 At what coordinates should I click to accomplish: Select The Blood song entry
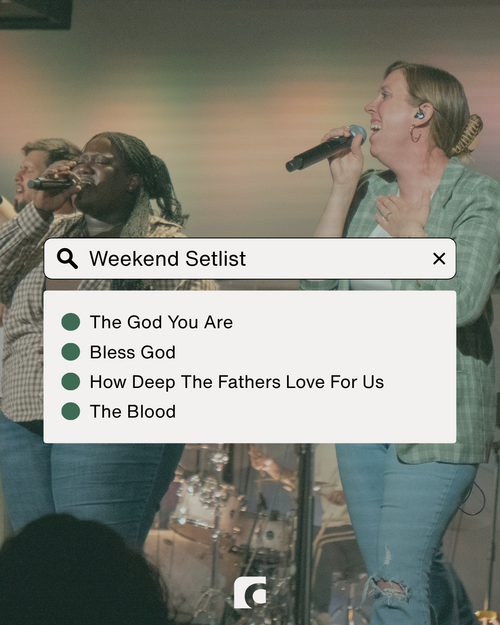point(133,412)
